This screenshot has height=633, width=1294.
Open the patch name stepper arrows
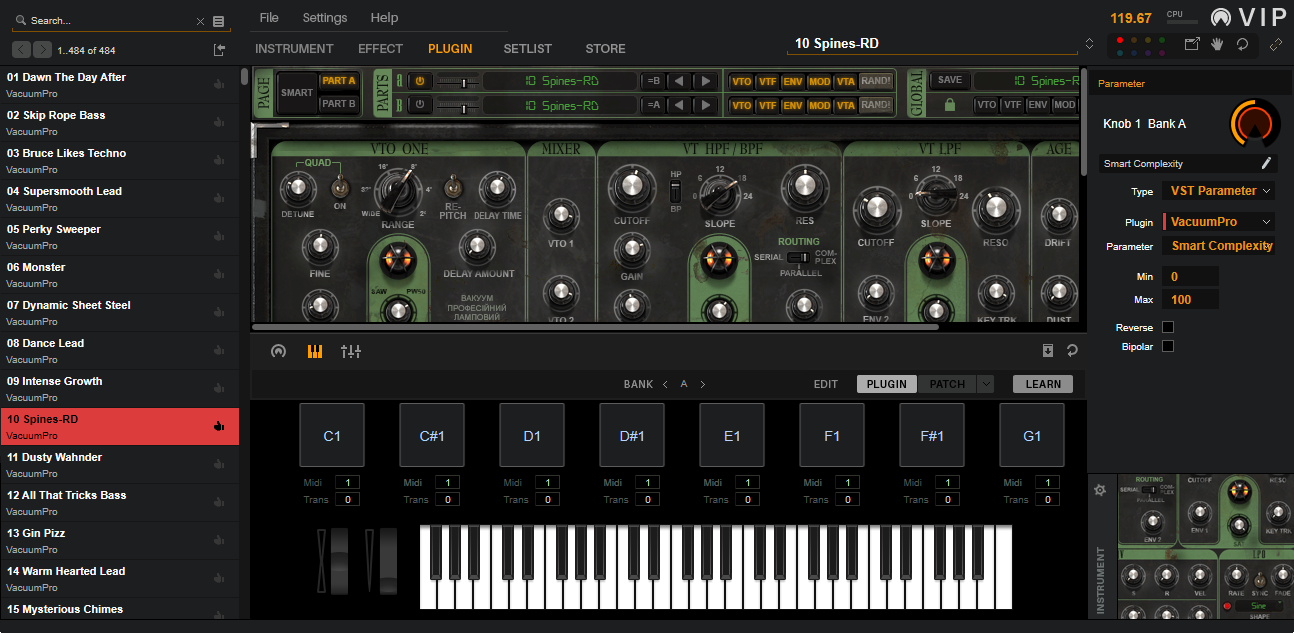[x=1089, y=44]
